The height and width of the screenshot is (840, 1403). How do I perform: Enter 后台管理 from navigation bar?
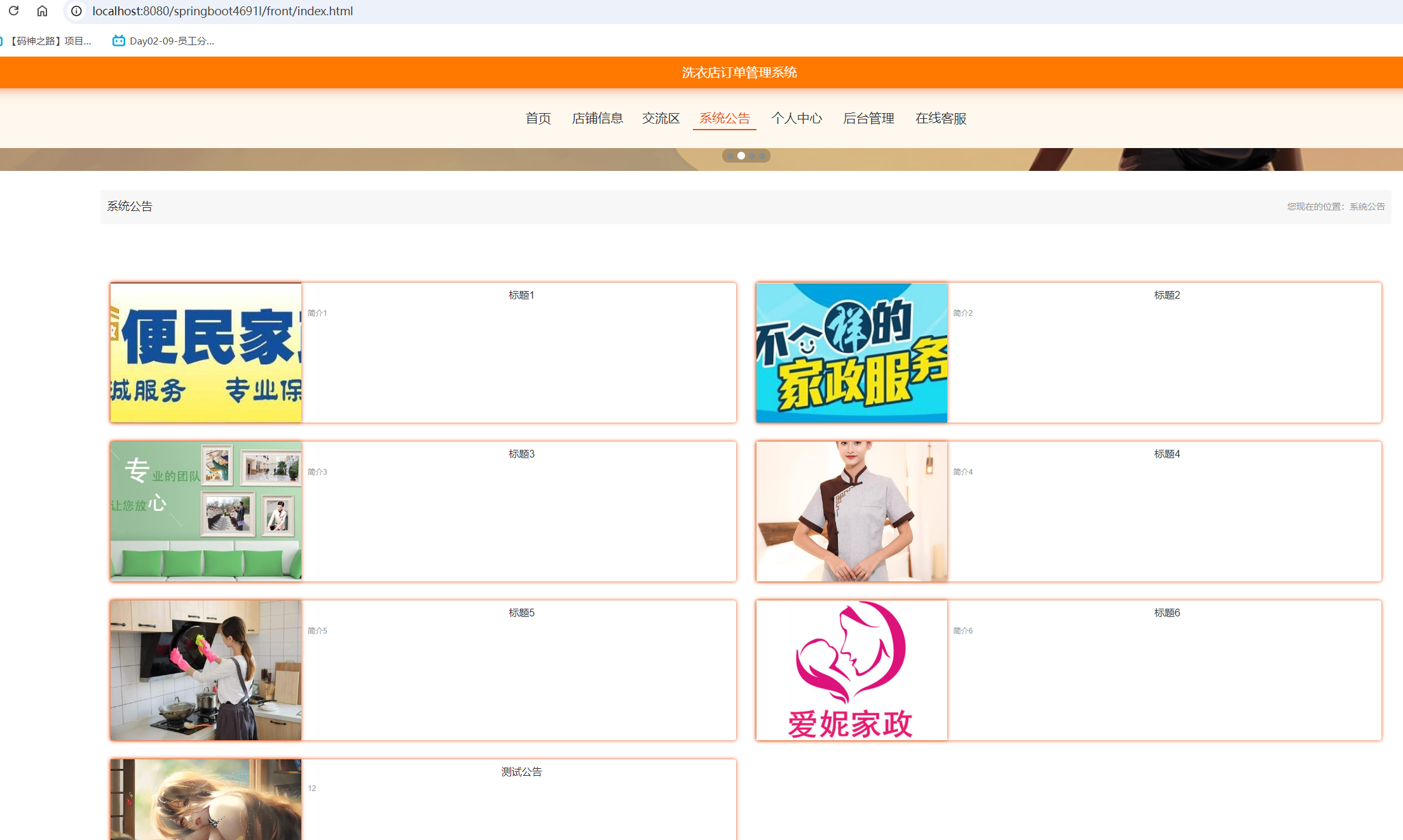tap(868, 118)
